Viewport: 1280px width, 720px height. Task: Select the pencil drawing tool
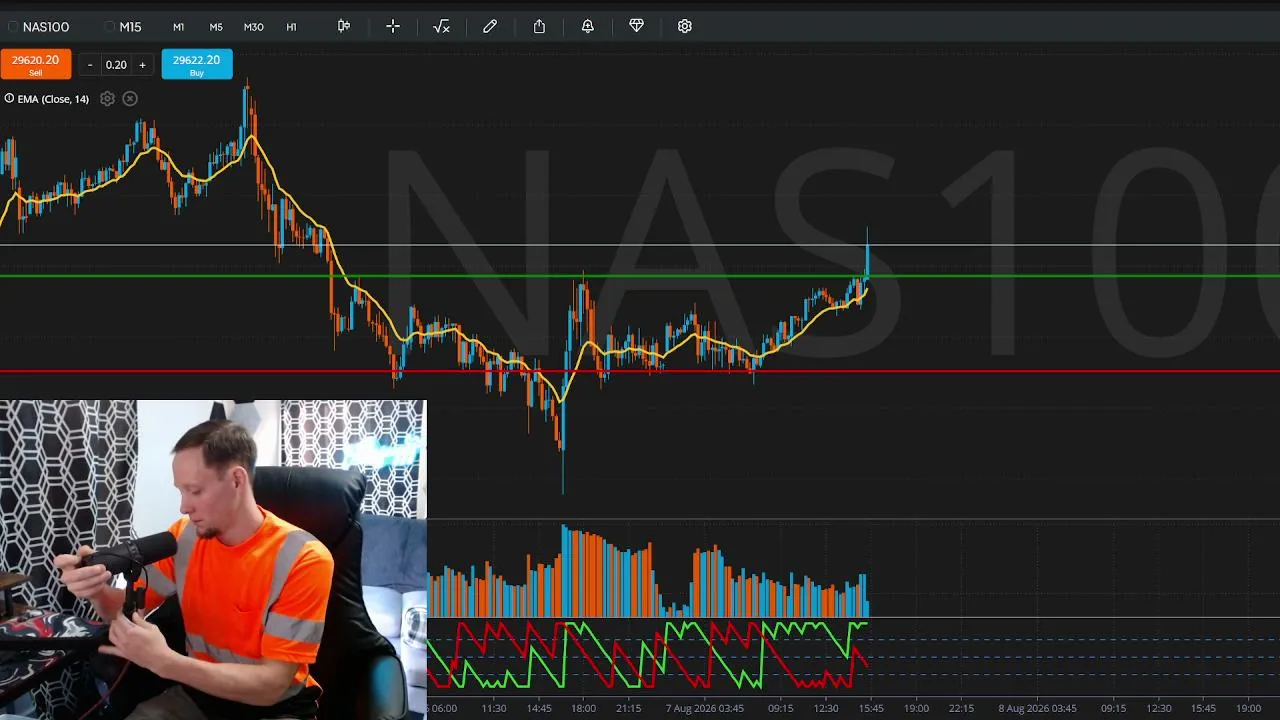click(490, 26)
